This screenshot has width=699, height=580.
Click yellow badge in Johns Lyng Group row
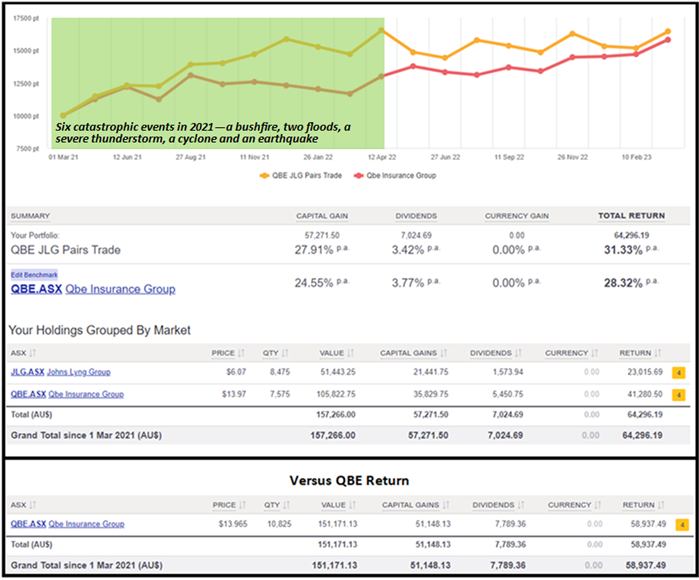click(x=678, y=371)
